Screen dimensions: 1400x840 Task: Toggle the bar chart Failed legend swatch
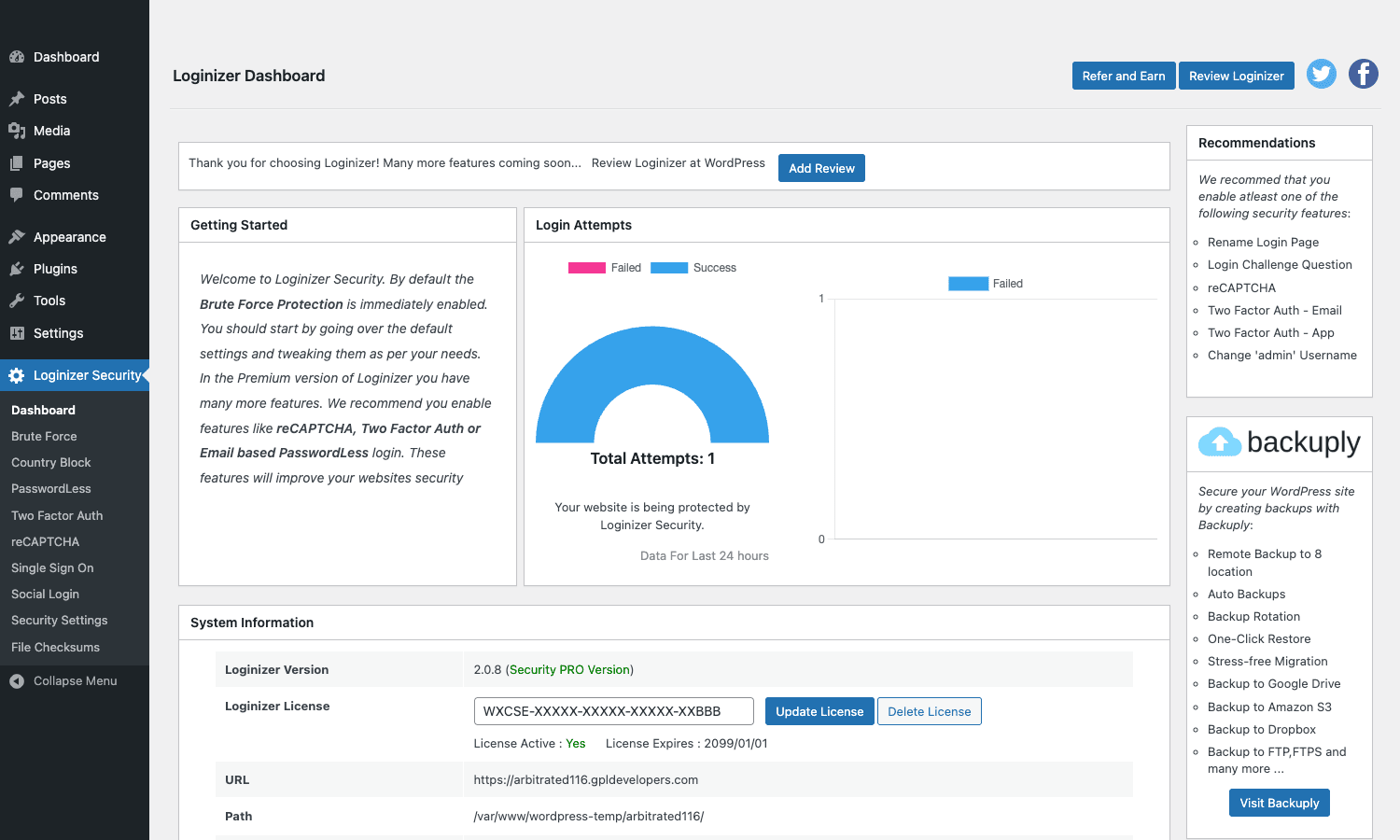968,284
